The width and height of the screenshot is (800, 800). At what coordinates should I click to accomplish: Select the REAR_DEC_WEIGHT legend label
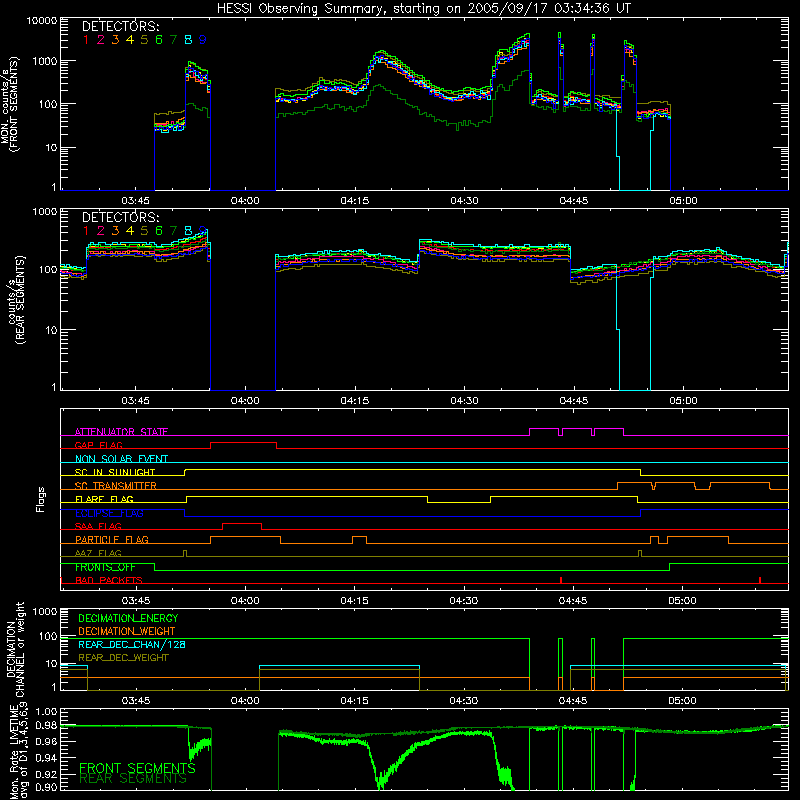(123, 658)
